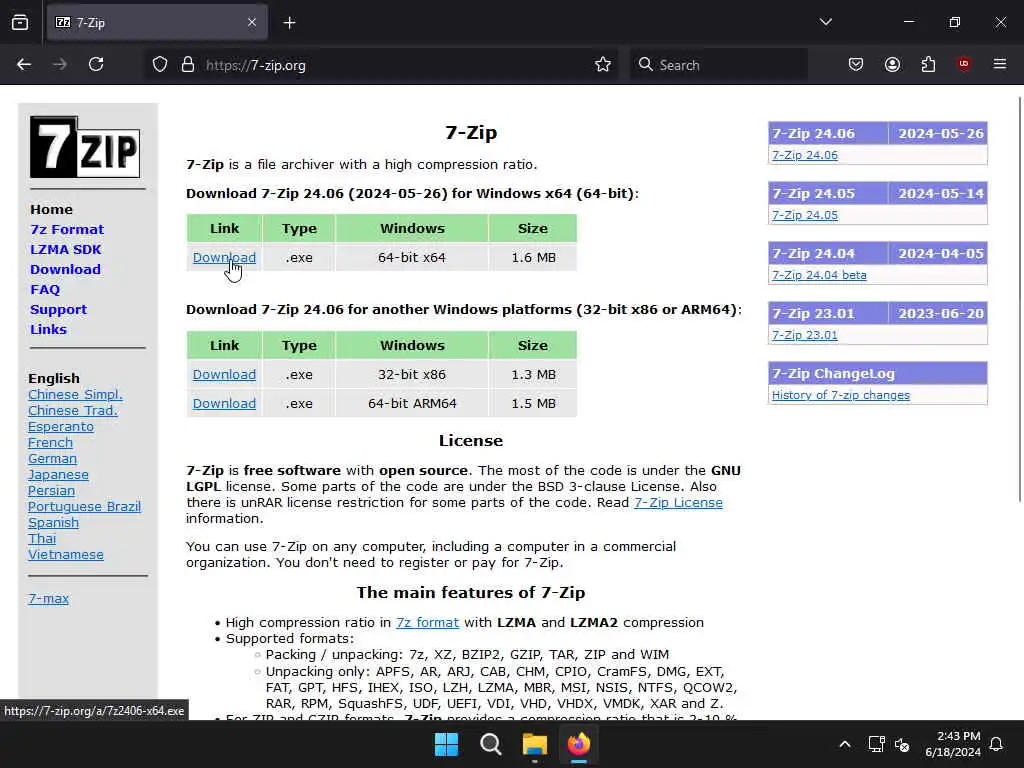Open the LZMA SDK sidebar link
Image resolution: width=1024 pixels, height=768 pixels.
pyautogui.click(x=66, y=249)
